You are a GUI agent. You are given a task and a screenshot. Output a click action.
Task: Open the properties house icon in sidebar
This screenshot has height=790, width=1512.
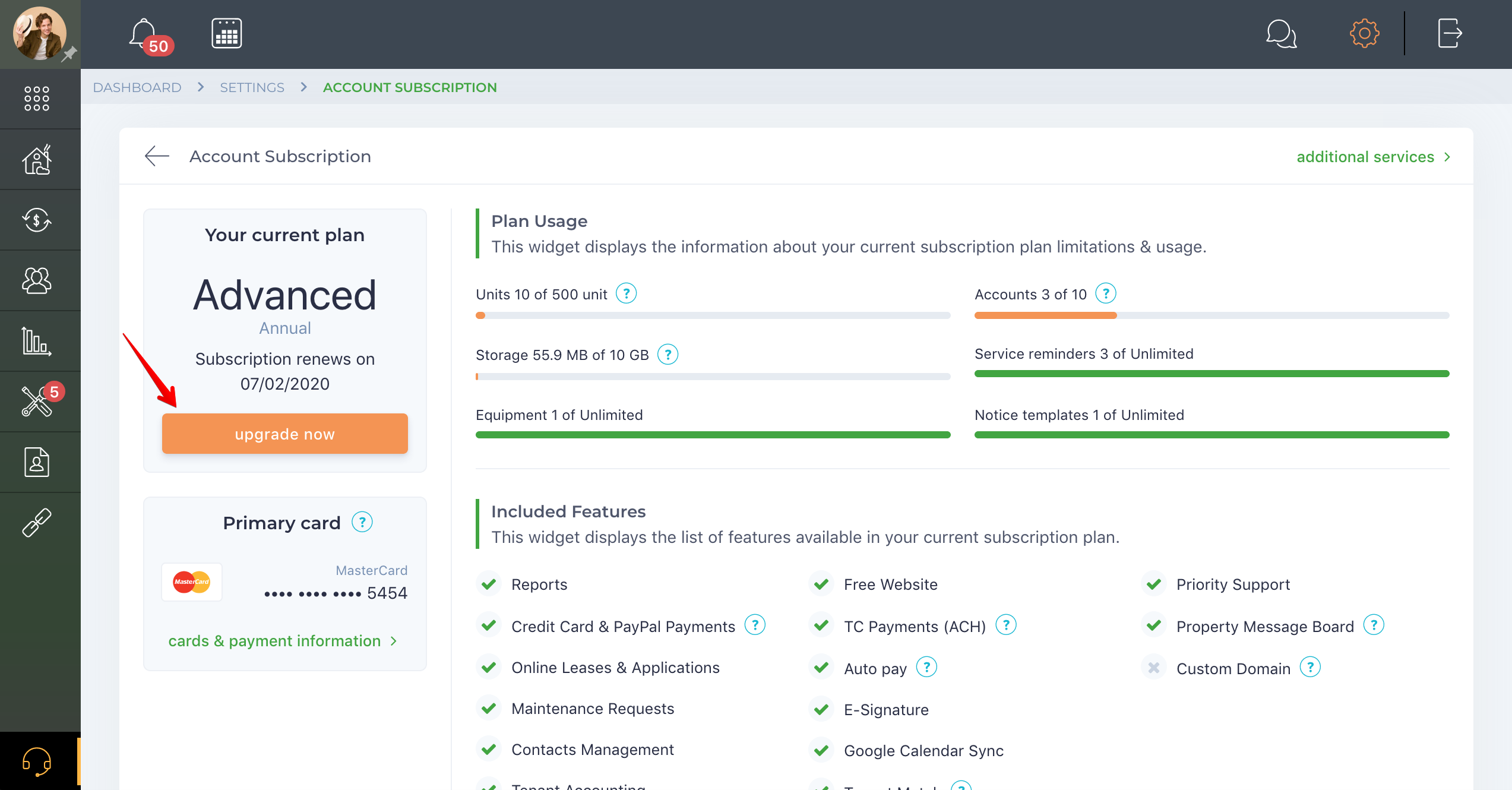37,159
